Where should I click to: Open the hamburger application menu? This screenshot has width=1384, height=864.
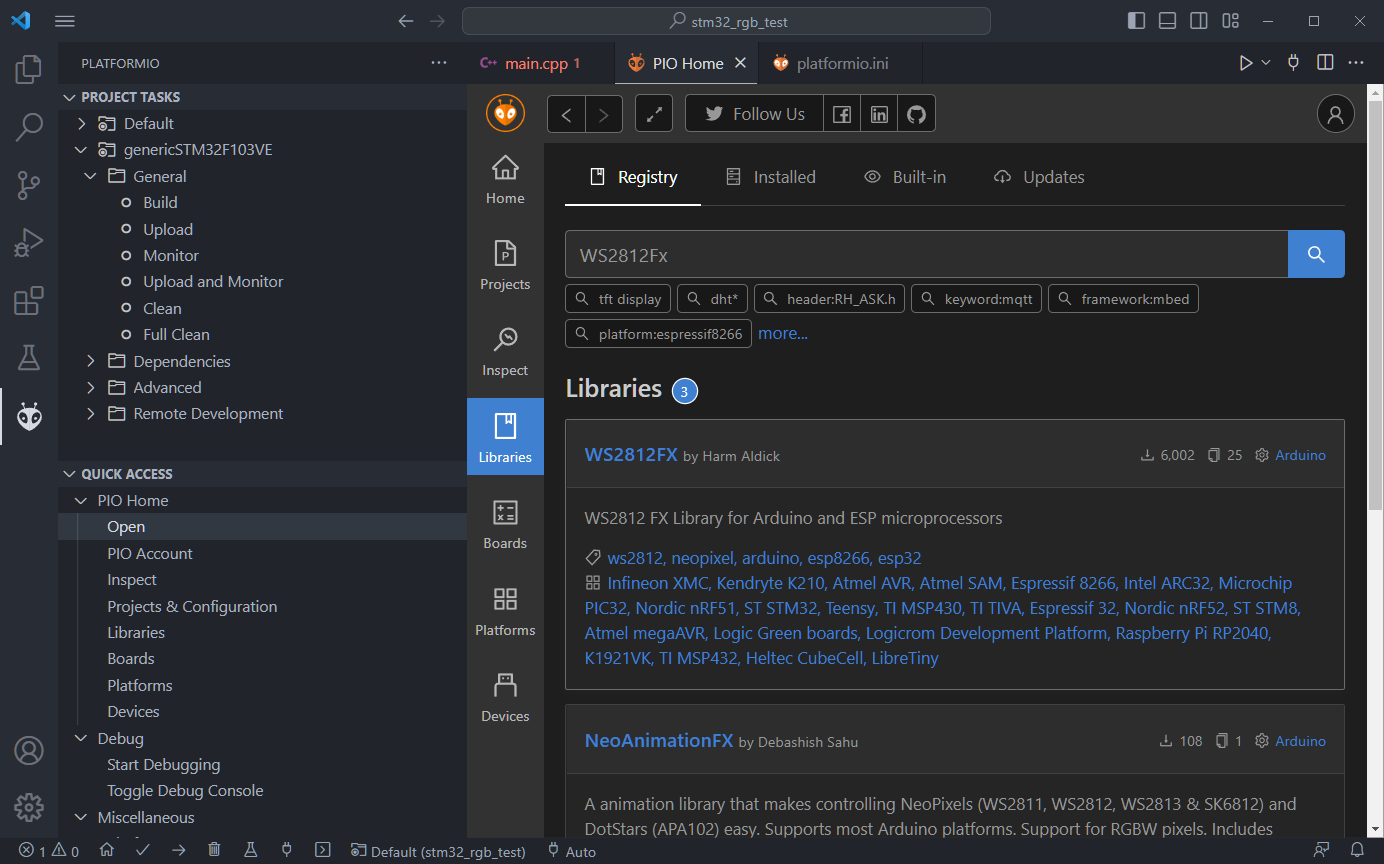click(x=65, y=21)
